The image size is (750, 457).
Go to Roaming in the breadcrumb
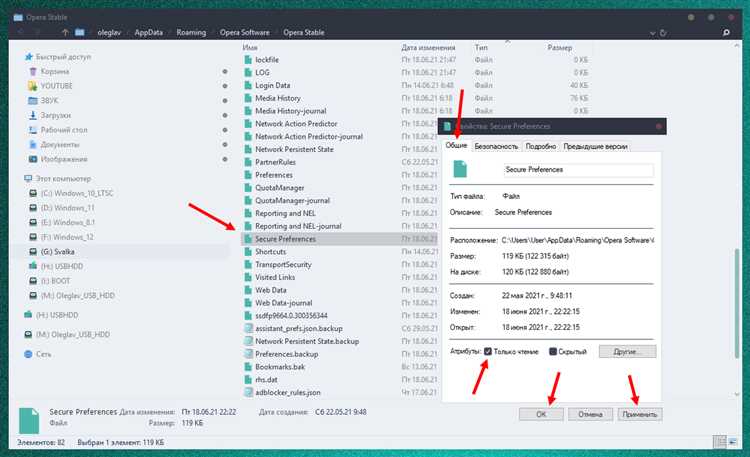pos(191,33)
